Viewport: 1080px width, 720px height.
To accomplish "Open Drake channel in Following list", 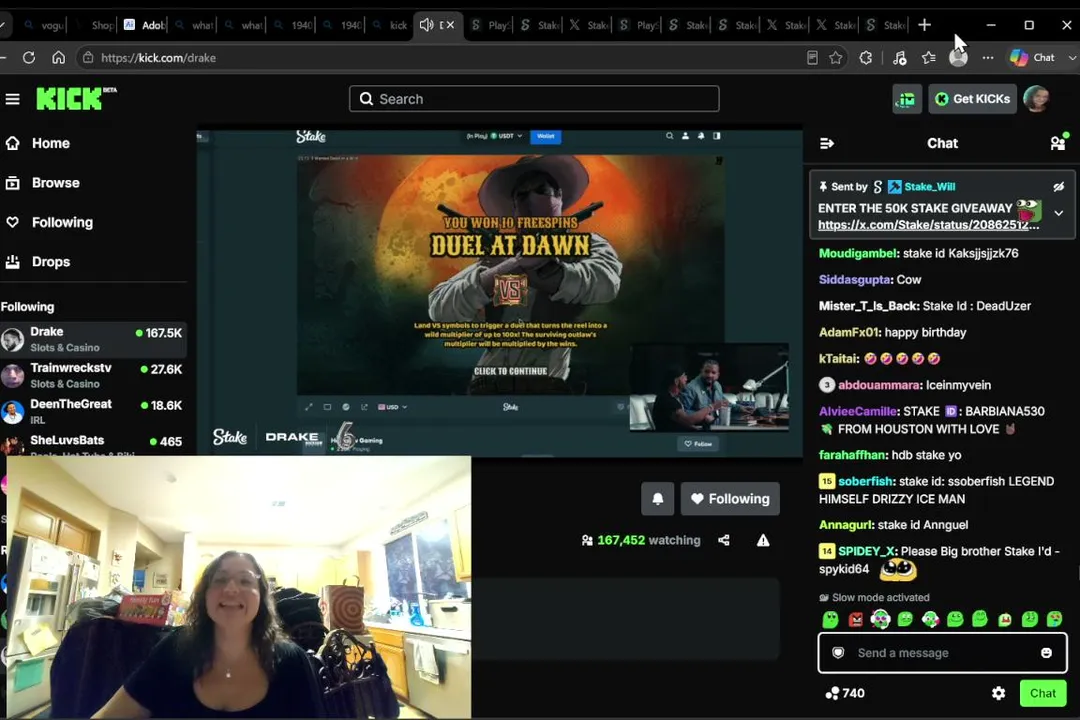I will point(93,340).
